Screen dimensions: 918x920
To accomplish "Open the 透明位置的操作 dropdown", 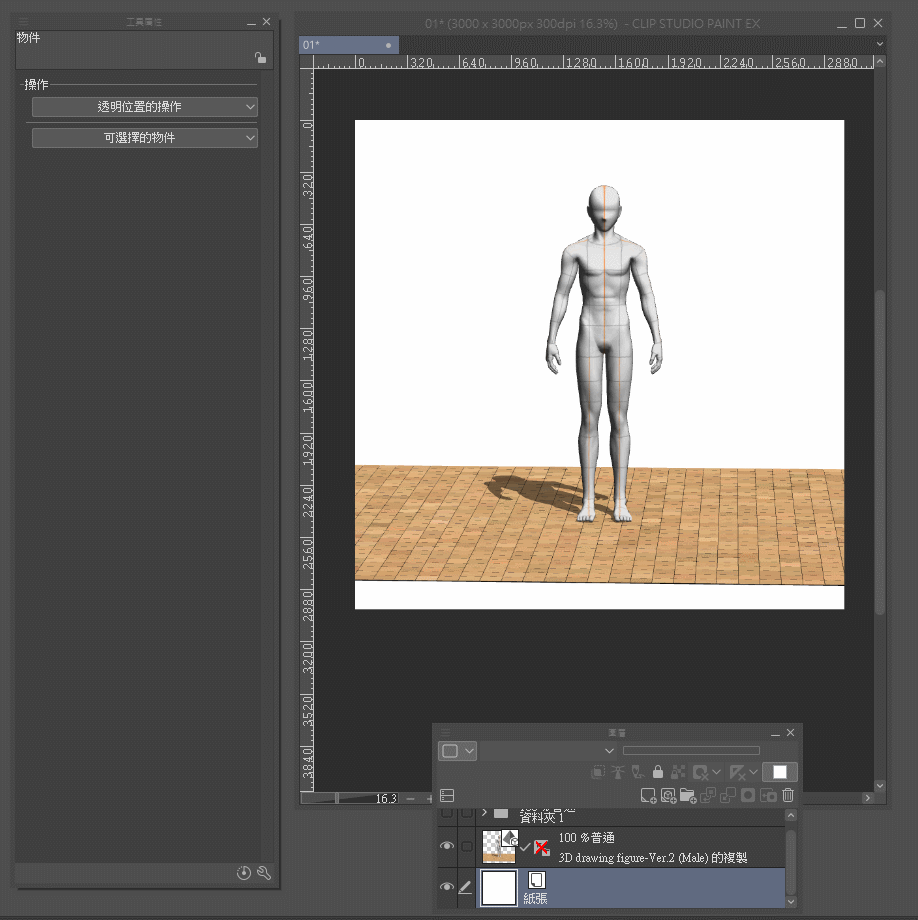I will coord(145,107).
